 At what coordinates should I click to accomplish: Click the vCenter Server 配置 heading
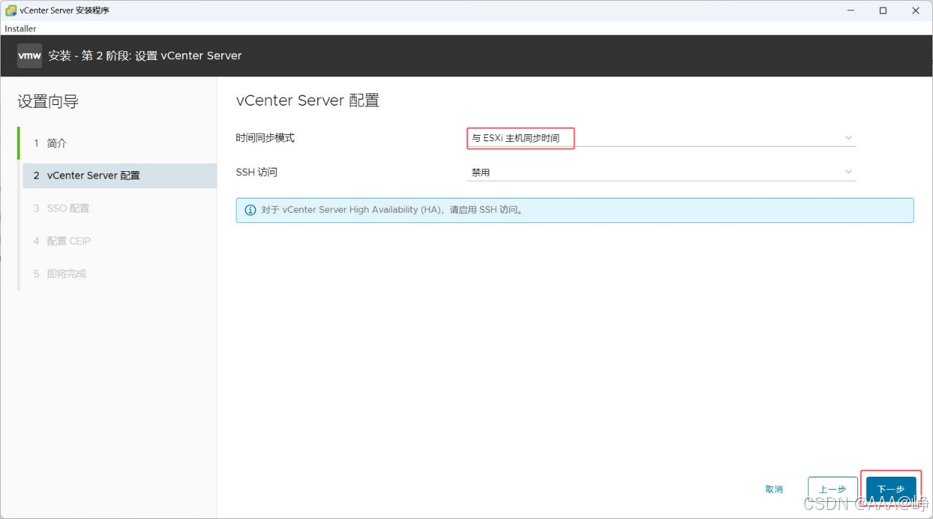coord(308,101)
